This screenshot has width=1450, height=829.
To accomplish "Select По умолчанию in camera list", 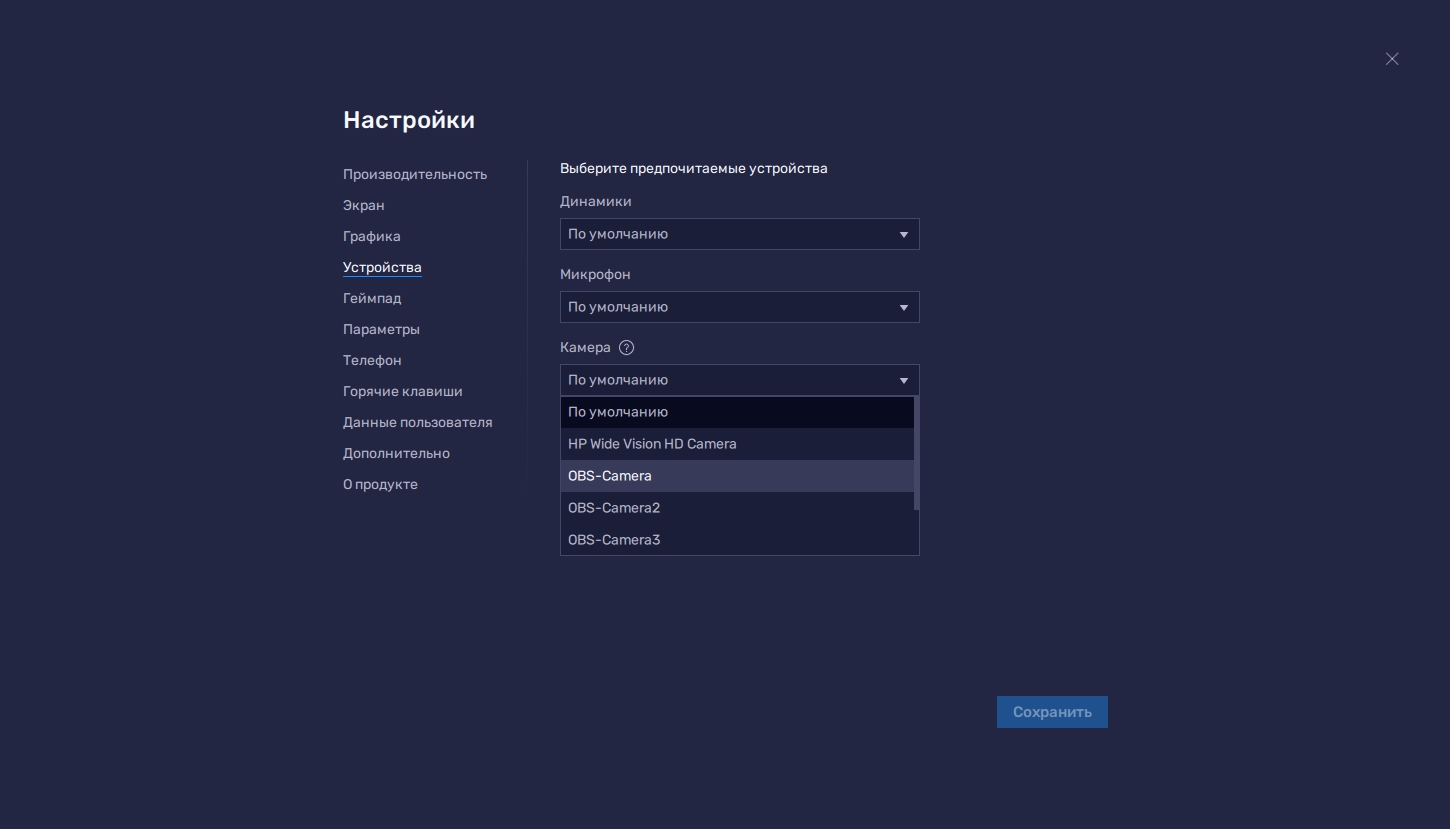I will pyautogui.click(x=737, y=412).
